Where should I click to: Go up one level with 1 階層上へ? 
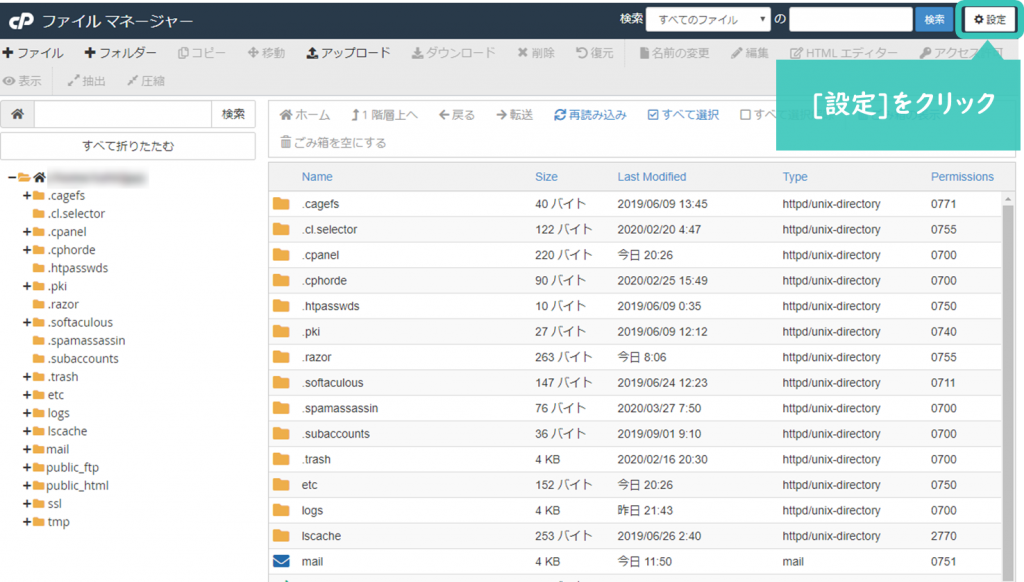point(384,115)
